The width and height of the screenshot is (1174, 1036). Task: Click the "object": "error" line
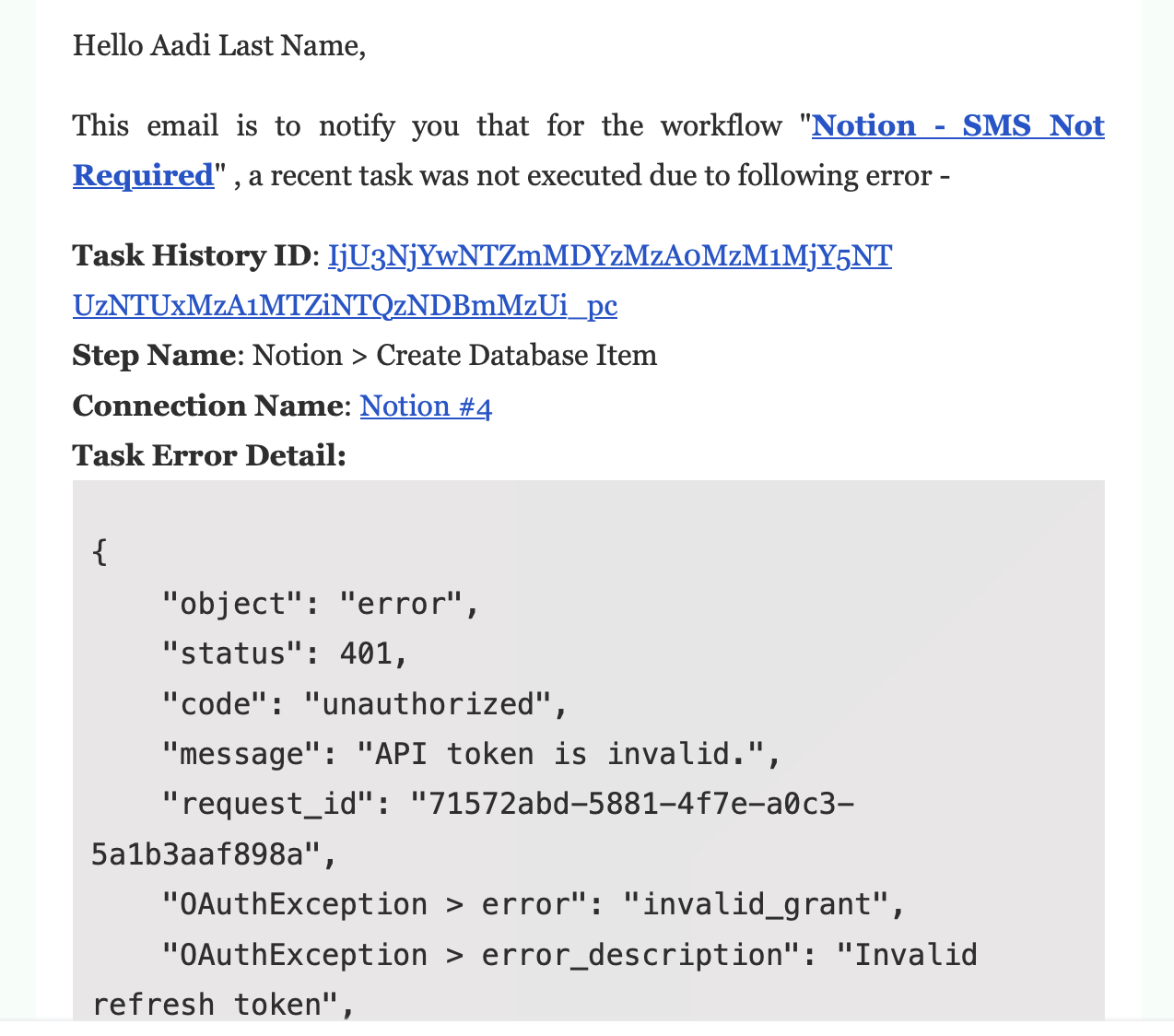coord(321,604)
